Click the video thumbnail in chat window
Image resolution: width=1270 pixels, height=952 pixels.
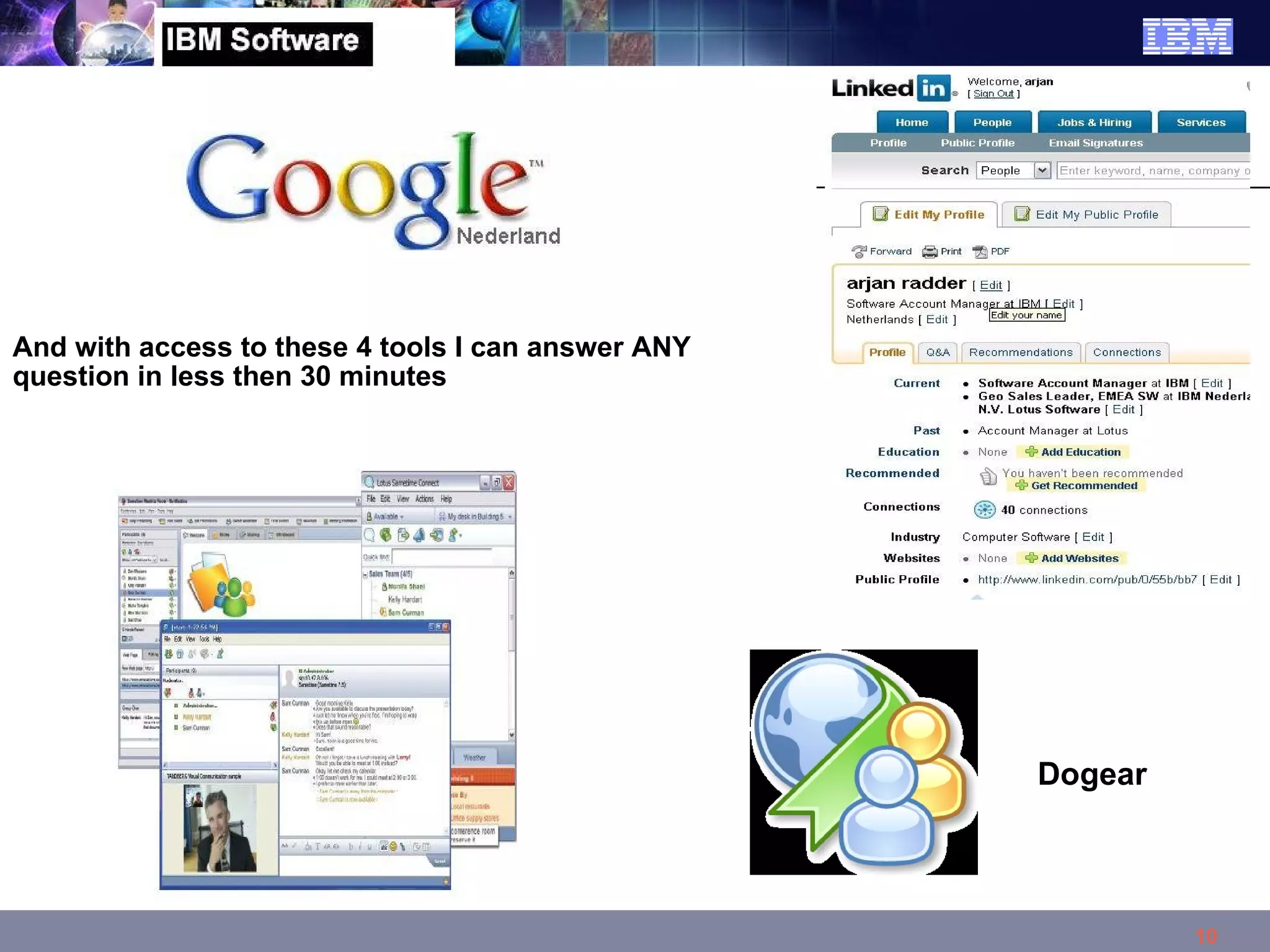tap(220, 828)
